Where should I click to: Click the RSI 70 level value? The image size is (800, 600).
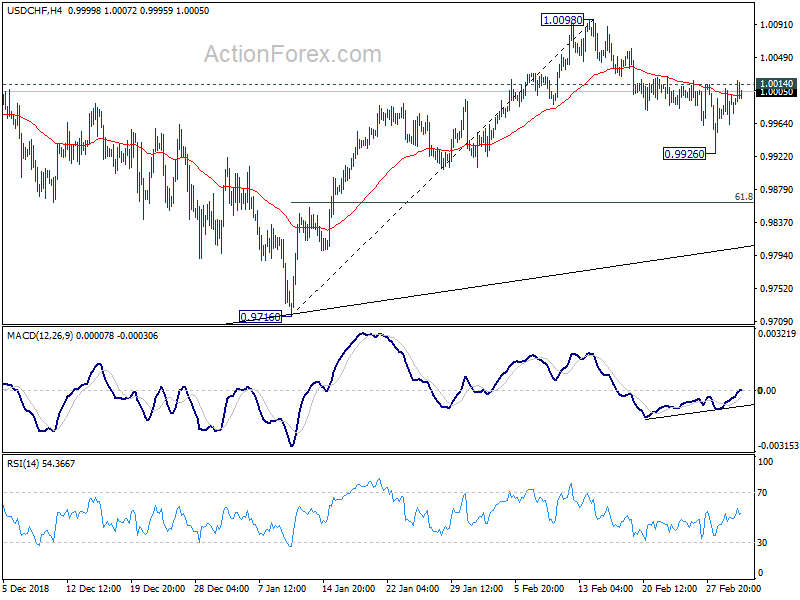[762, 493]
